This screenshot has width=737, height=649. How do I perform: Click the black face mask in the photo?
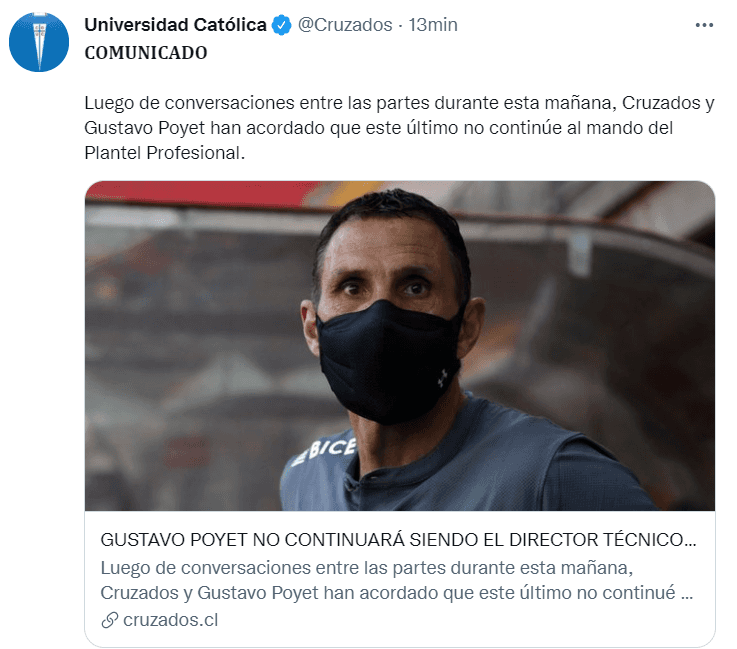(x=388, y=362)
